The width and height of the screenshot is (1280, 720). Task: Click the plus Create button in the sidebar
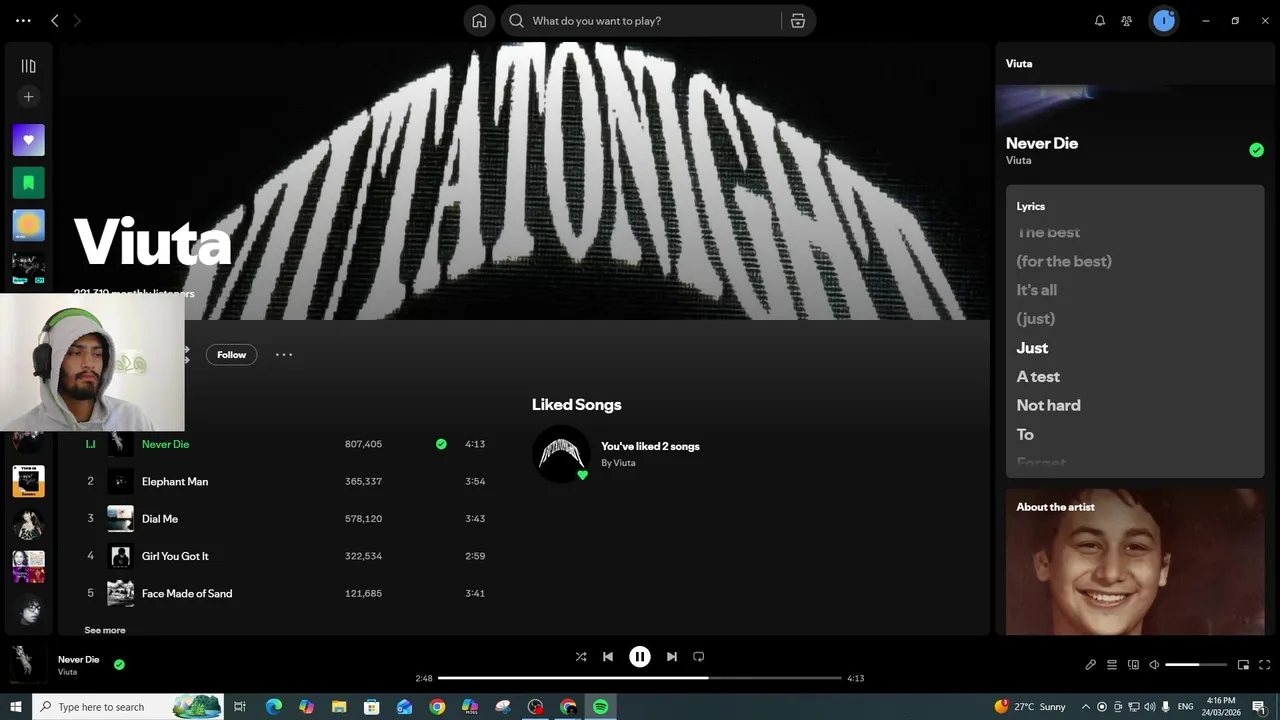pyautogui.click(x=28, y=97)
